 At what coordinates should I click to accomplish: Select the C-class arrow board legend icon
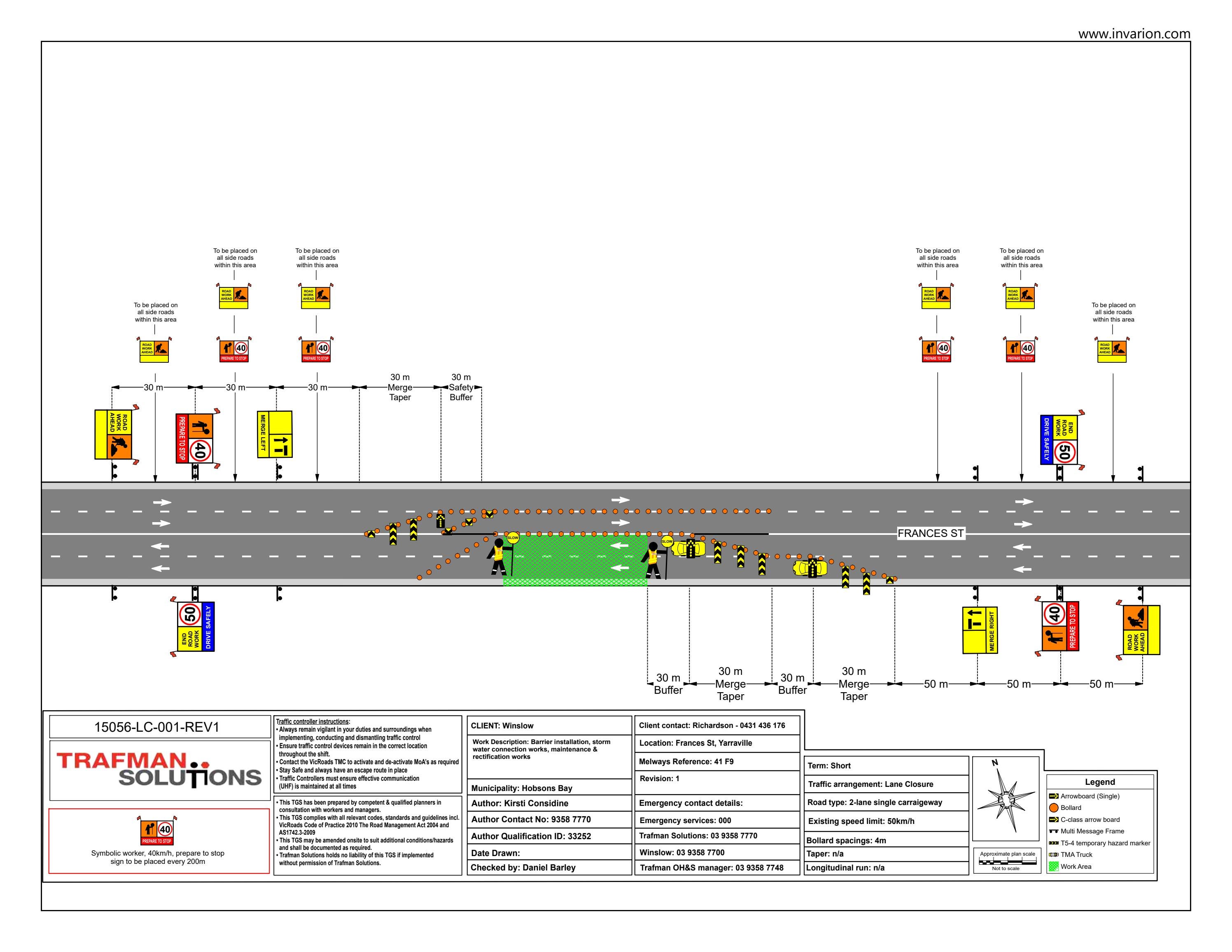(1053, 820)
